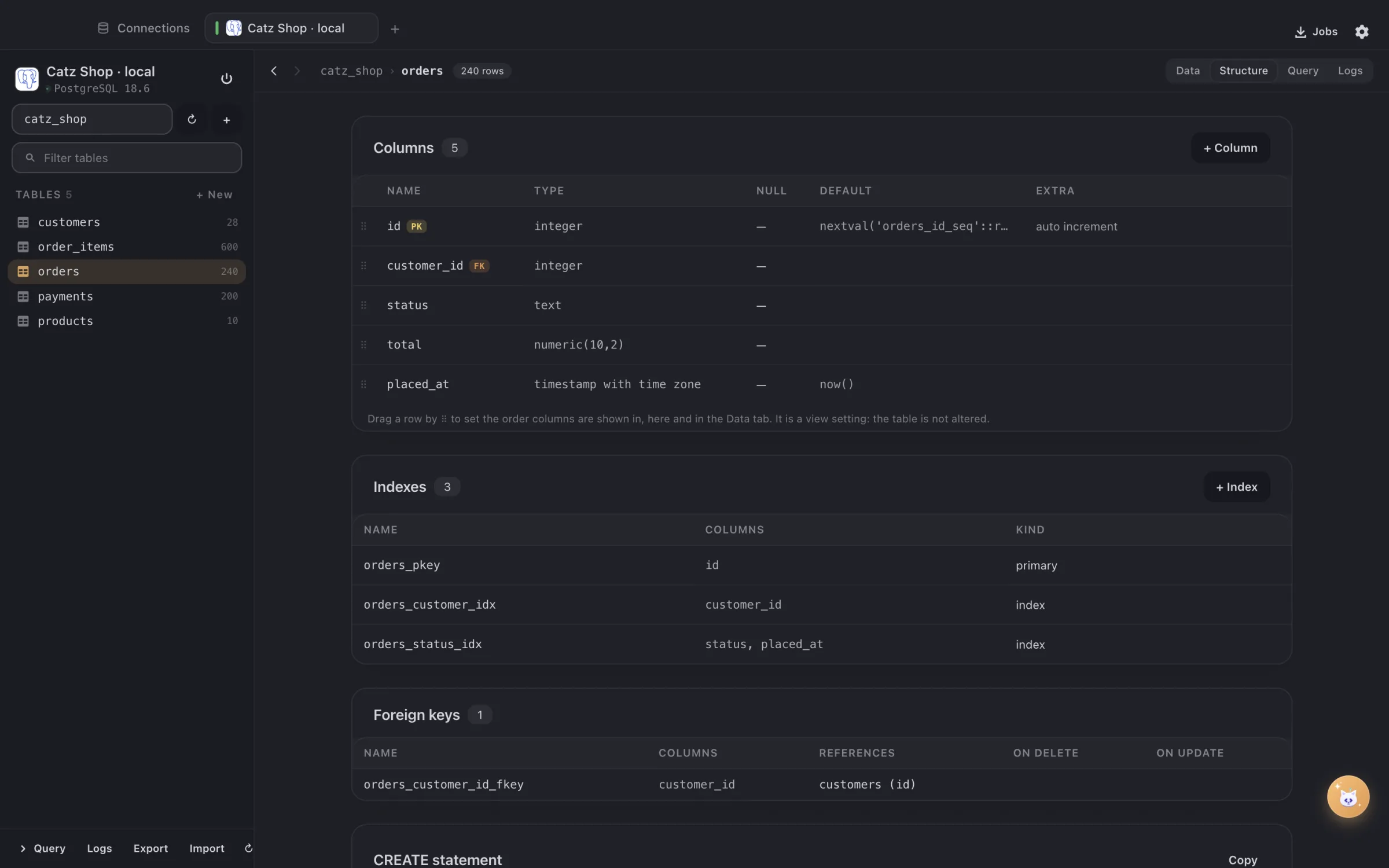The width and height of the screenshot is (1389, 868).
Task: Click the + Index button
Action: click(1237, 487)
